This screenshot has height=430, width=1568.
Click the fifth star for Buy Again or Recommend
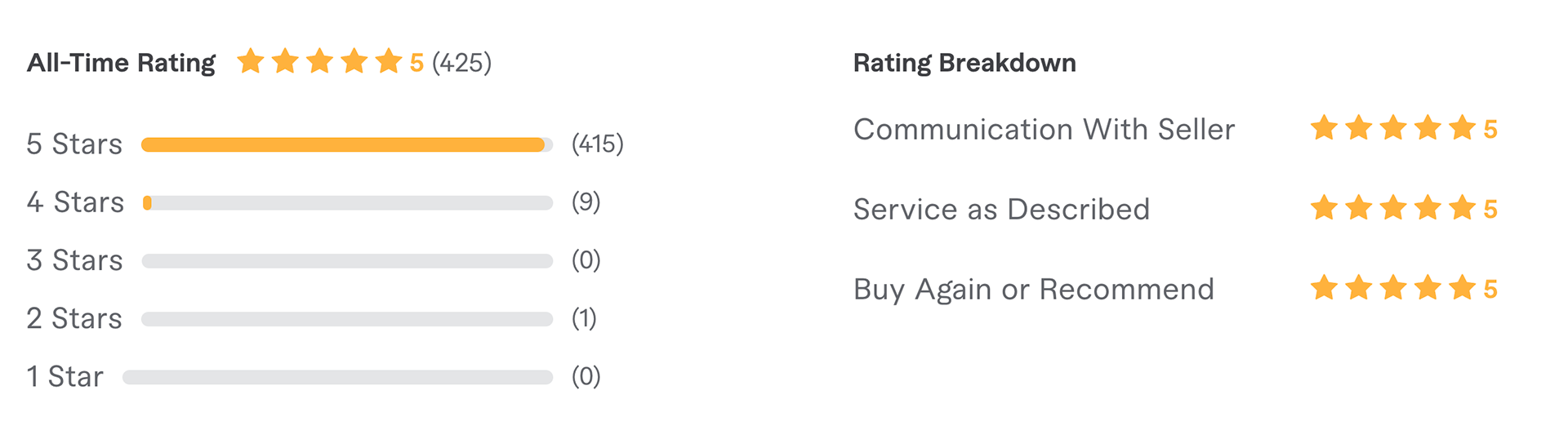(x=1462, y=288)
